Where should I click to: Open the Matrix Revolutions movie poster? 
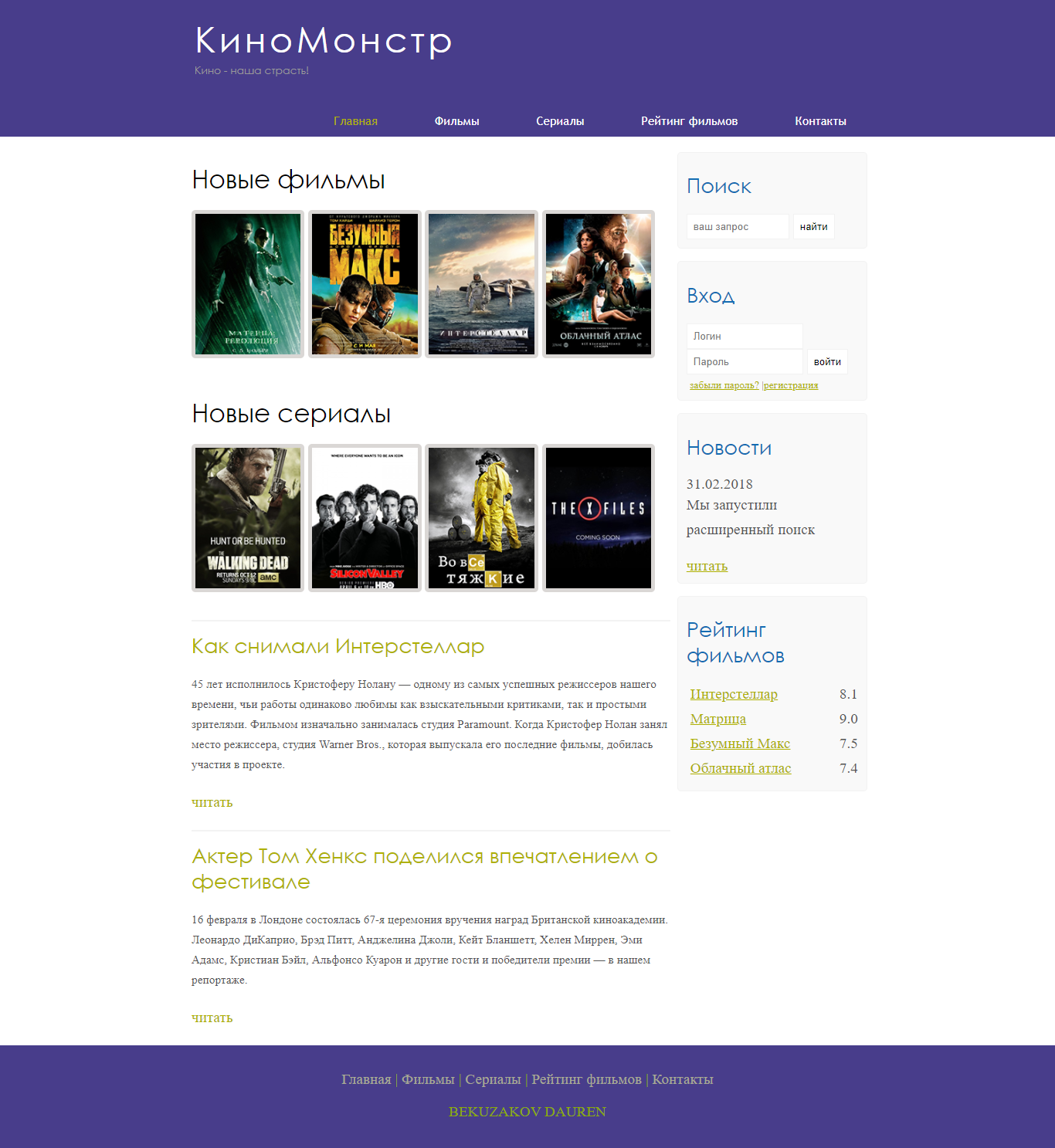(248, 284)
